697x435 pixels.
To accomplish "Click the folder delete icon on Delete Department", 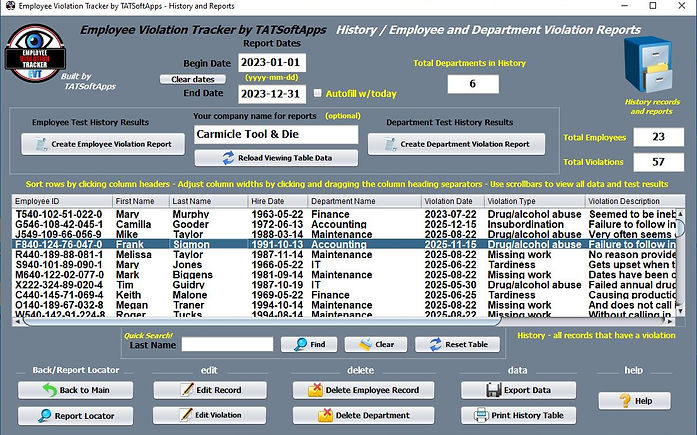I will click(325, 415).
